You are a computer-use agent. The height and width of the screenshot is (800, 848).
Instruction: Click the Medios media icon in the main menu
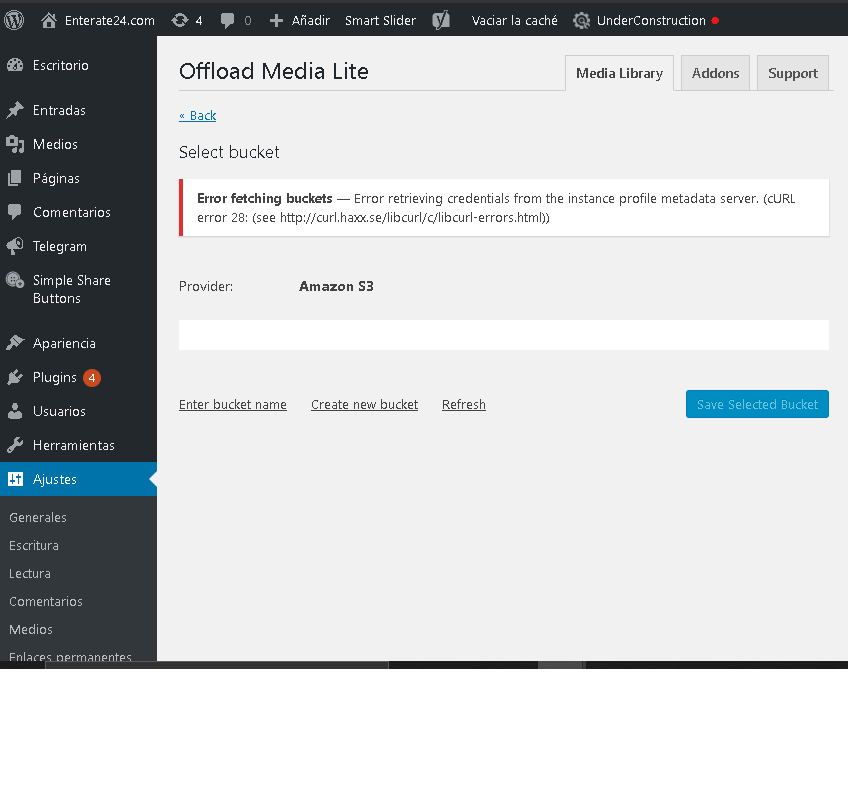click(15, 144)
